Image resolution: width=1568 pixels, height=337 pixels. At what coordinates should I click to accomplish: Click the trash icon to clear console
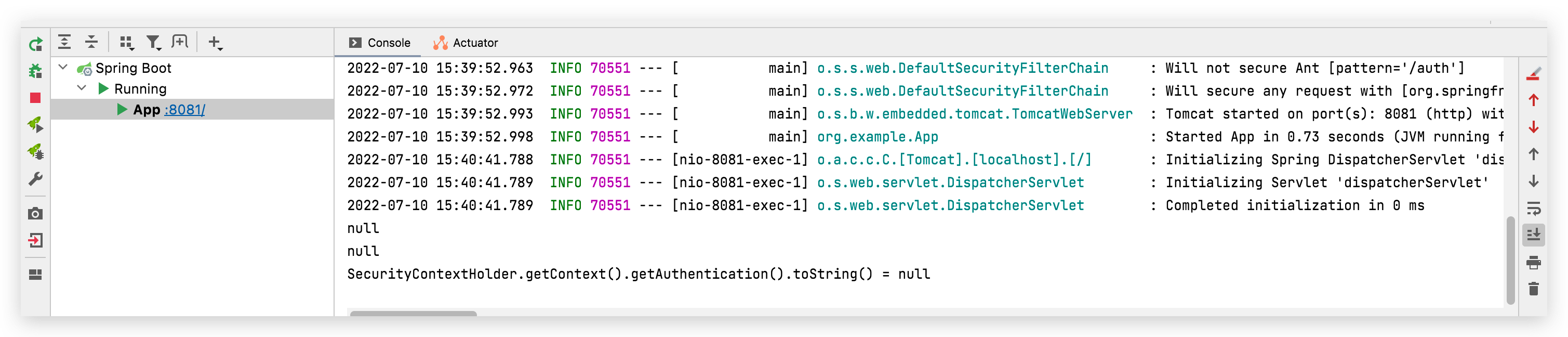tap(1533, 289)
